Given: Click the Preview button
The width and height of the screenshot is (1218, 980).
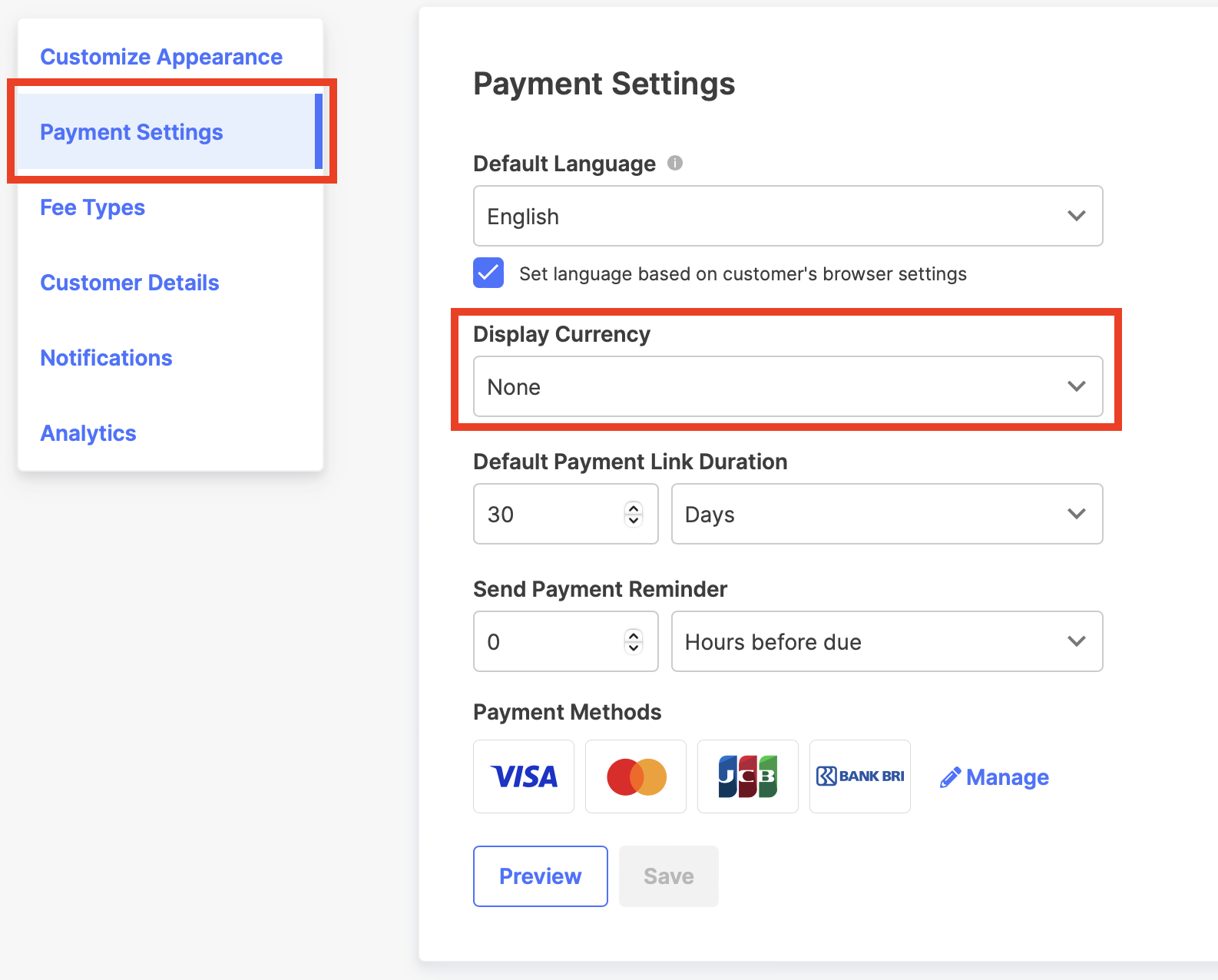Looking at the screenshot, I should point(541,876).
